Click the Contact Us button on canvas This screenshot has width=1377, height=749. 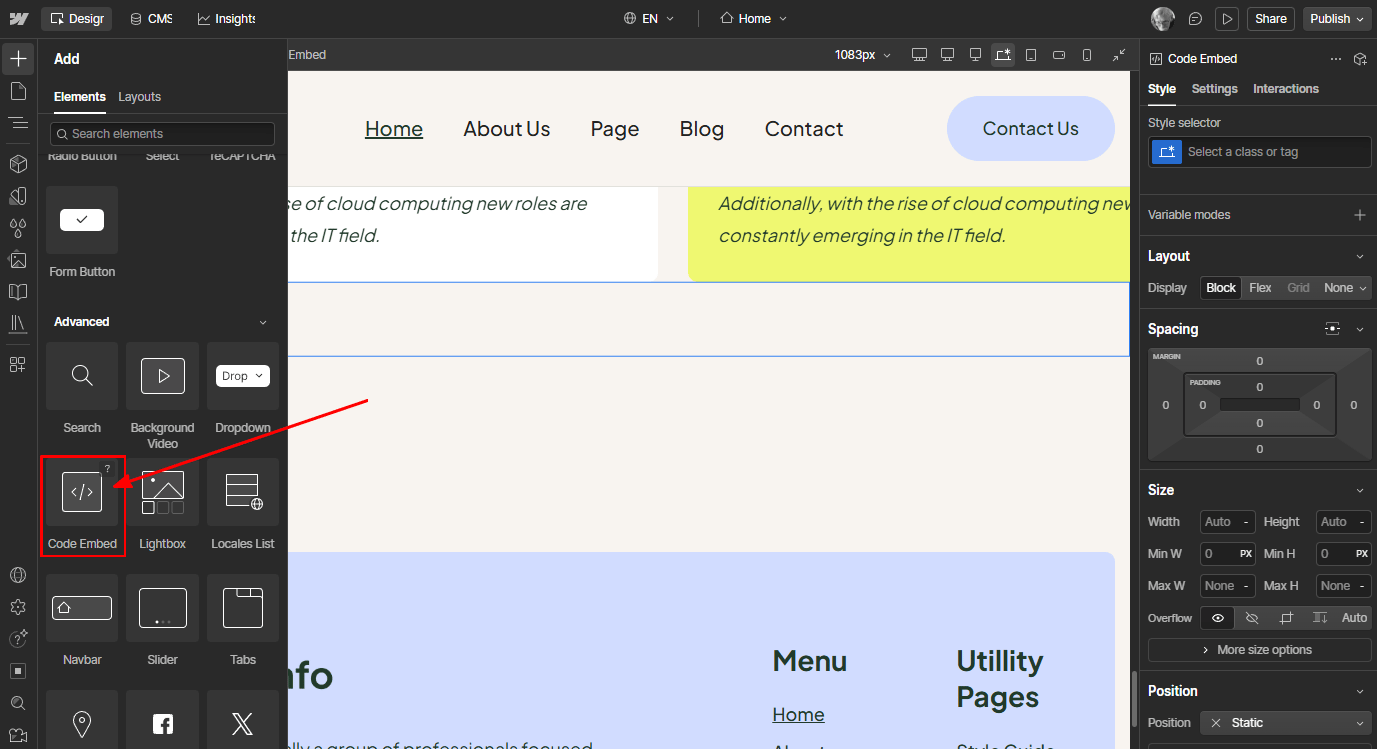click(x=1031, y=129)
